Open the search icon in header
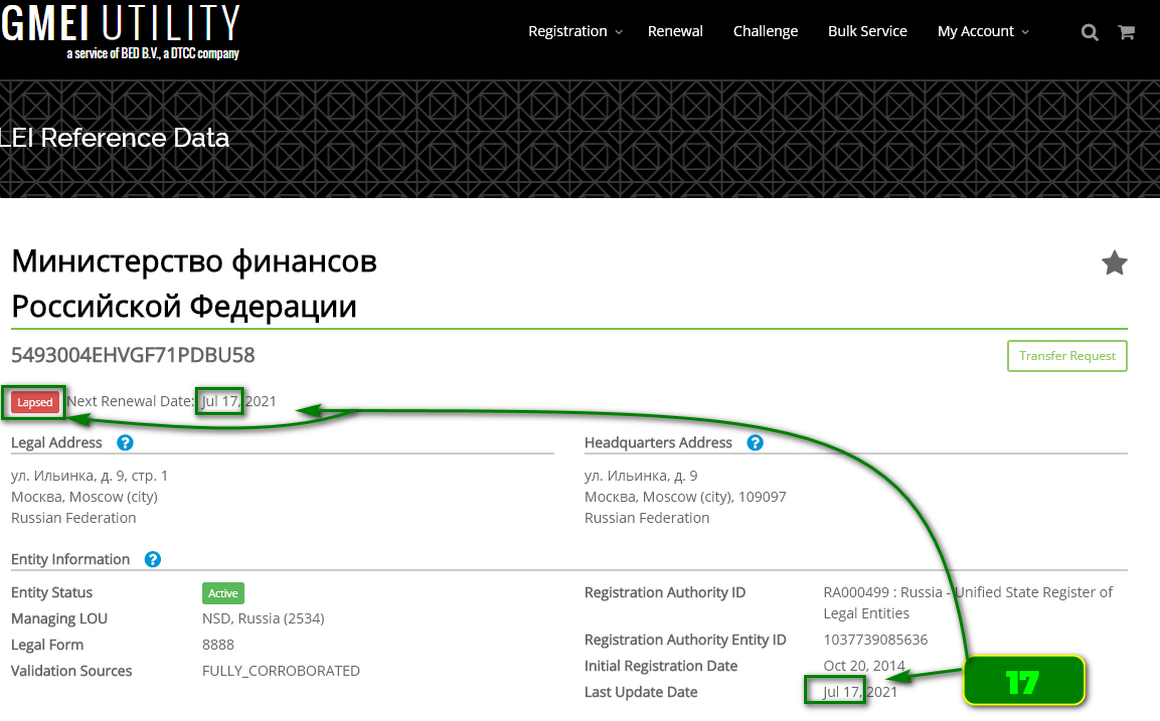1160x721 pixels. [1089, 33]
